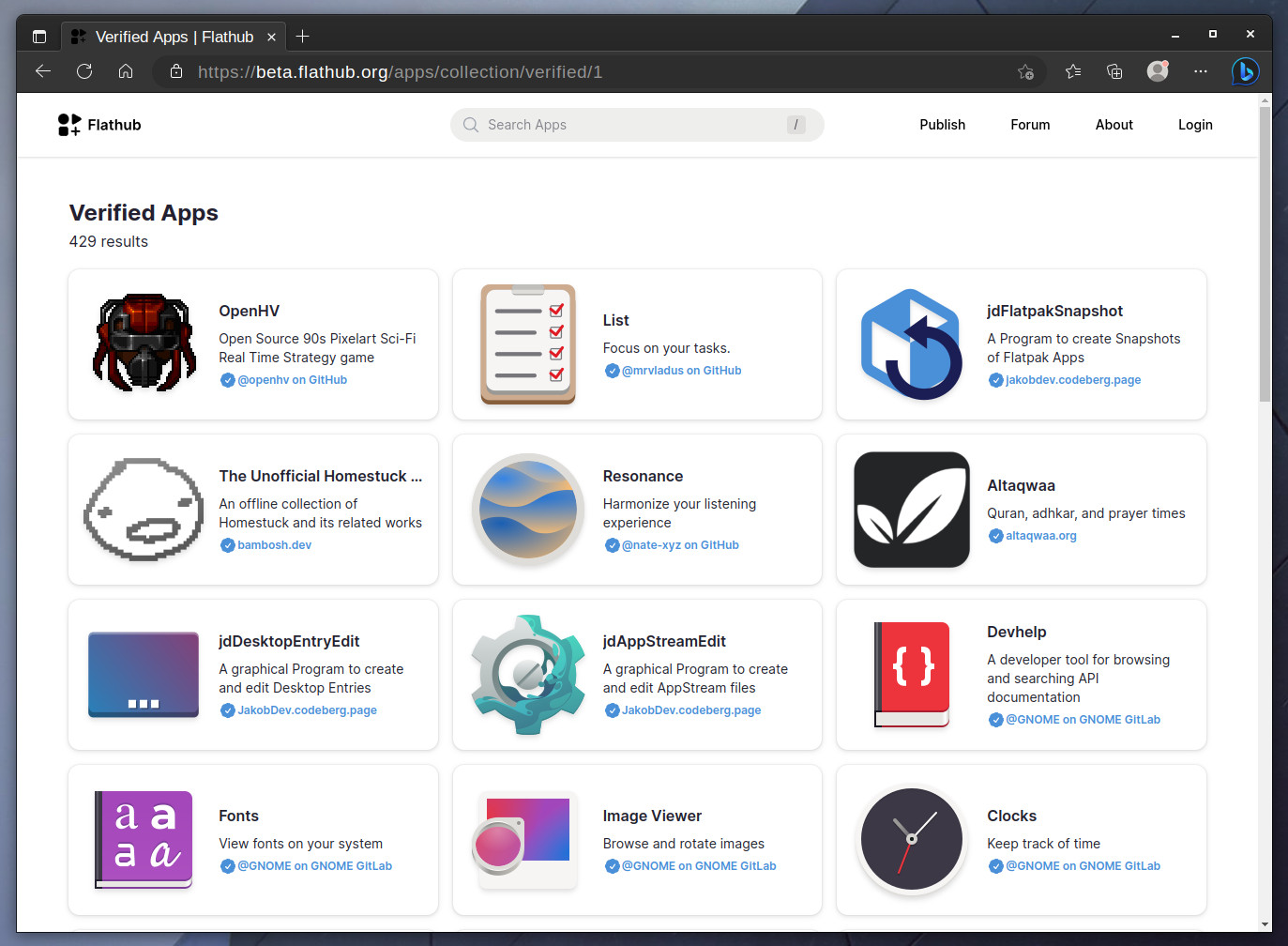The width and height of the screenshot is (1288, 946).
Task: Add this page to favorites
Action: point(1025,71)
